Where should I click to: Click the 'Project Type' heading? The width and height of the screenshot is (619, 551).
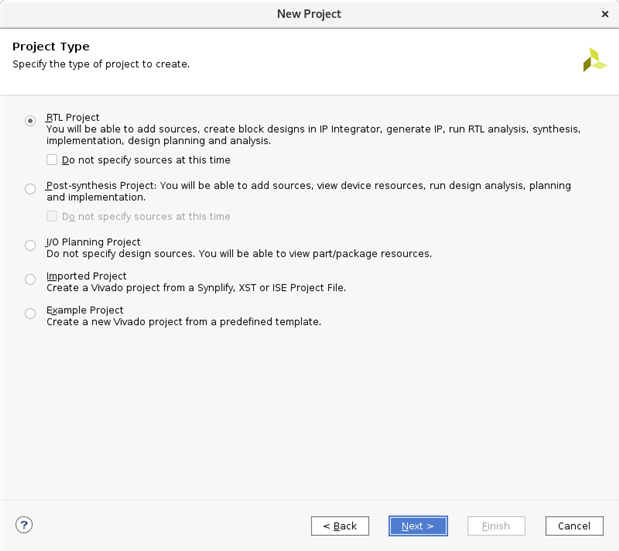pyautogui.click(x=51, y=47)
